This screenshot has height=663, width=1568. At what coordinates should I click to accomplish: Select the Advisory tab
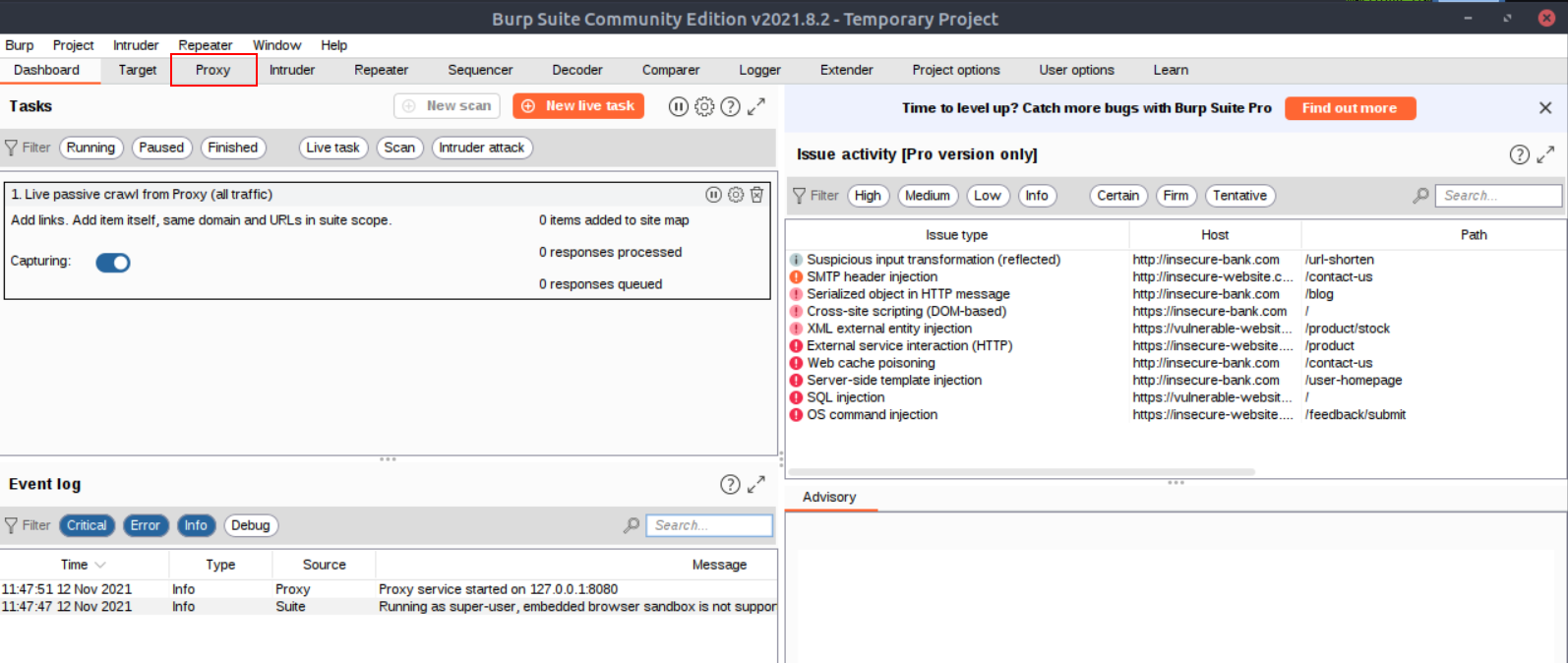coord(829,497)
